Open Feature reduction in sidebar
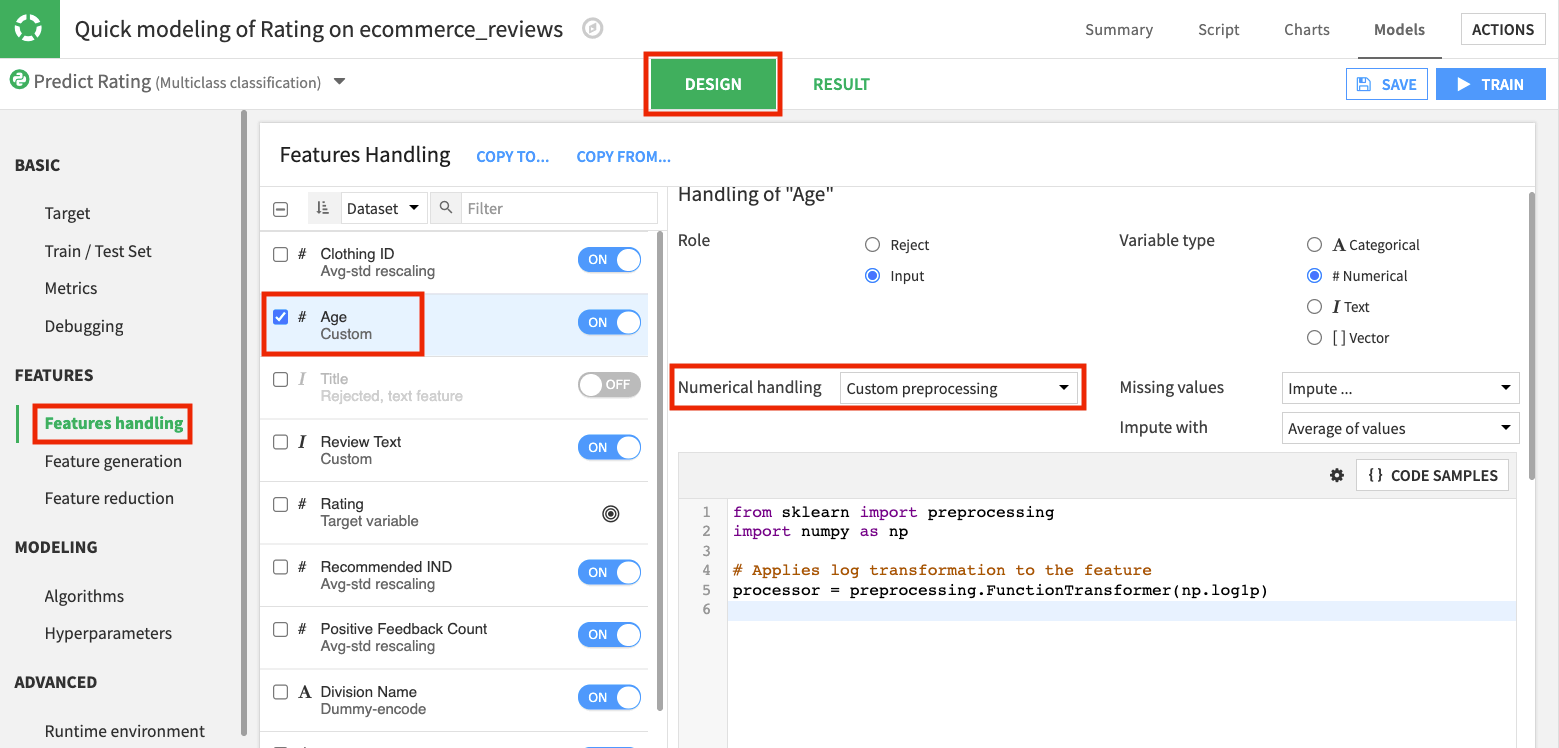Image resolution: width=1559 pixels, height=748 pixels. (109, 498)
